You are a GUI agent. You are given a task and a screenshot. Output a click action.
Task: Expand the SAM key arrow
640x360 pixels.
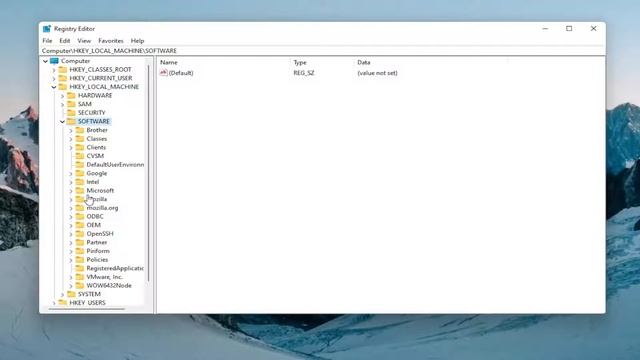pyautogui.click(x=62, y=104)
